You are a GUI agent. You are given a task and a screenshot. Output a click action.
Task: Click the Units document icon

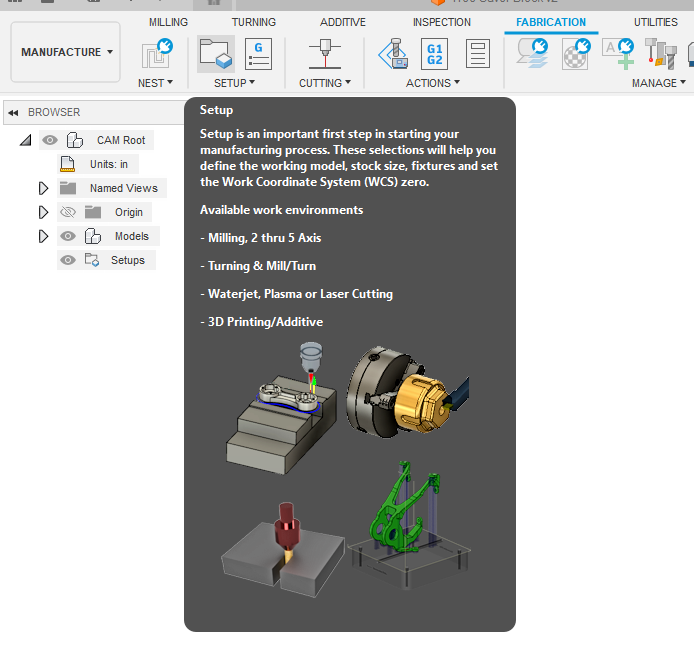point(67,164)
